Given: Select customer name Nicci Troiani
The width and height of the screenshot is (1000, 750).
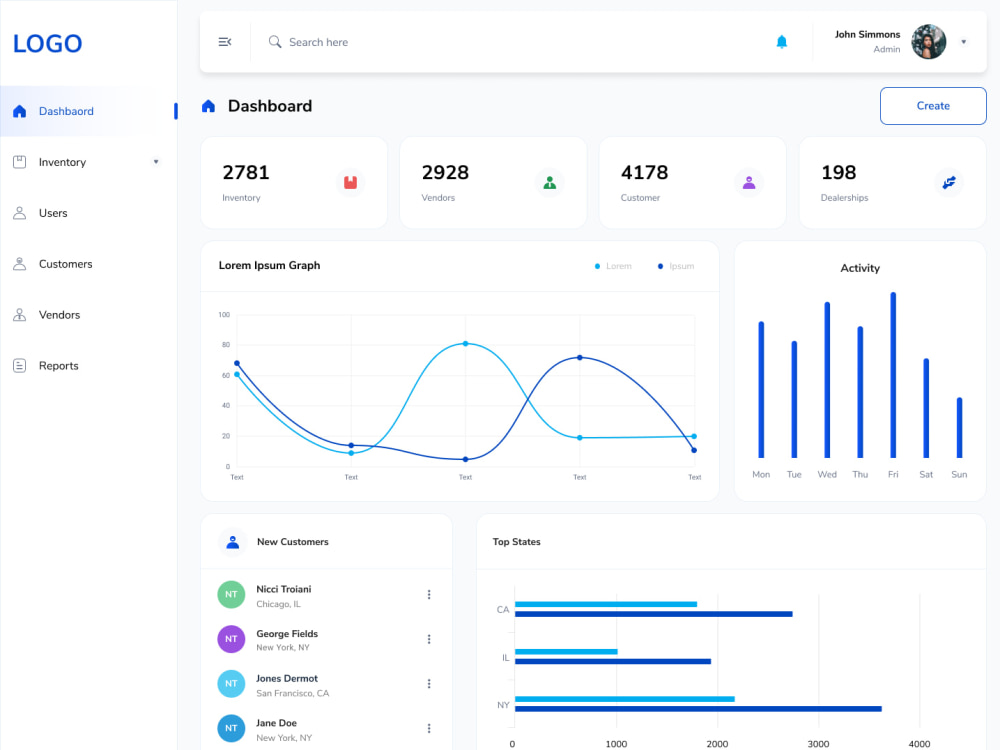Looking at the screenshot, I should pos(284,589).
